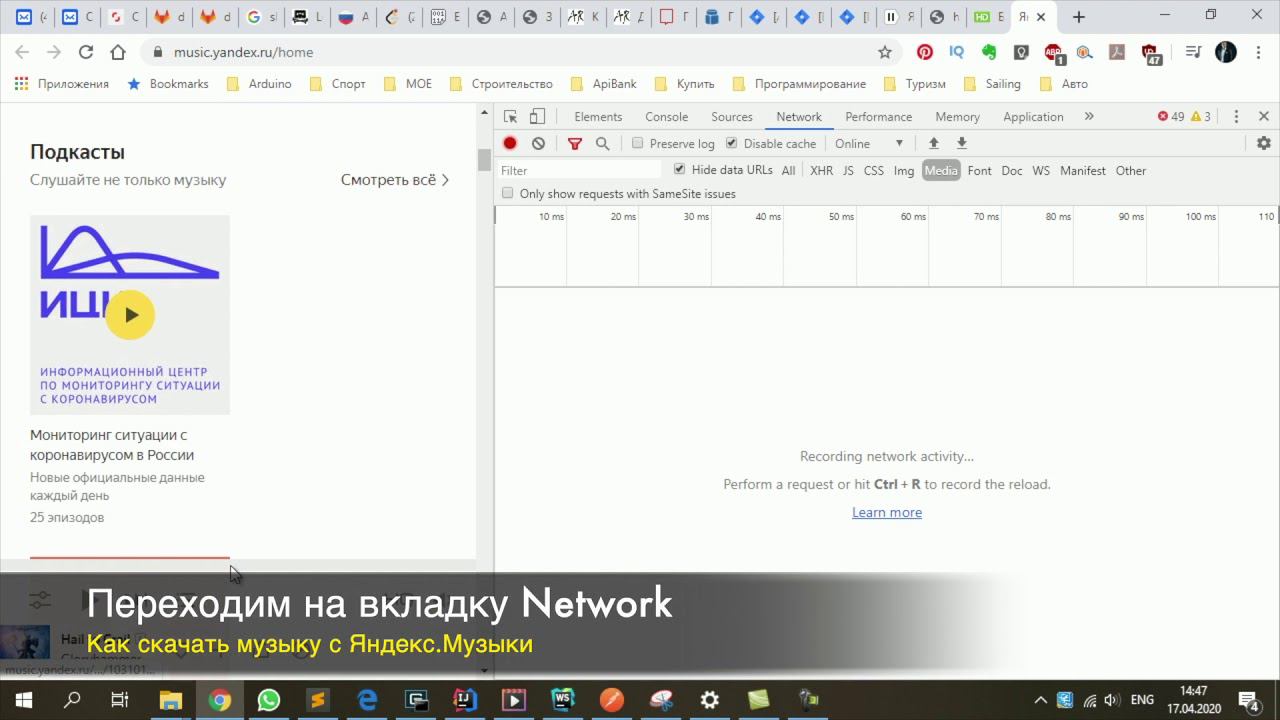The width and height of the screenshot is (1280, 720).
Task: Filter requests by Font type
Action: 979,171
